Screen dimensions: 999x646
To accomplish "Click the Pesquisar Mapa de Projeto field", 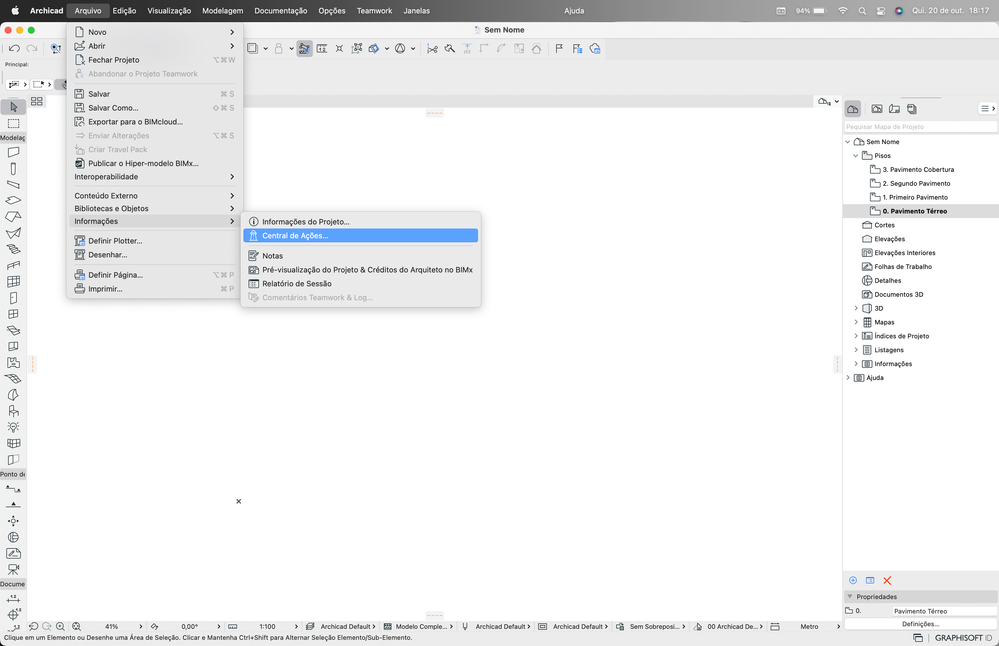I will pyautogui.click(x=920, y=127).
